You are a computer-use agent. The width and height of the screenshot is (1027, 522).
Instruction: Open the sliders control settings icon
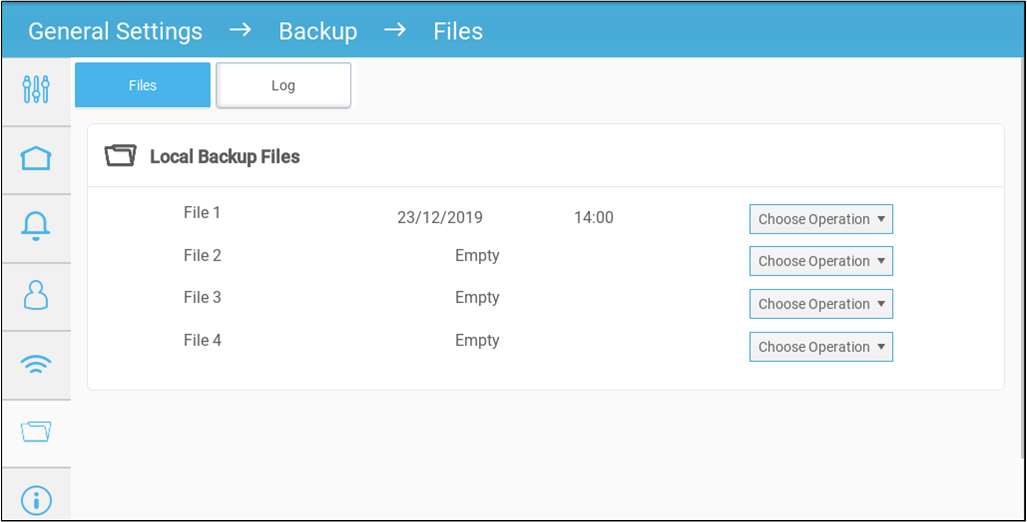click(36, 89)
